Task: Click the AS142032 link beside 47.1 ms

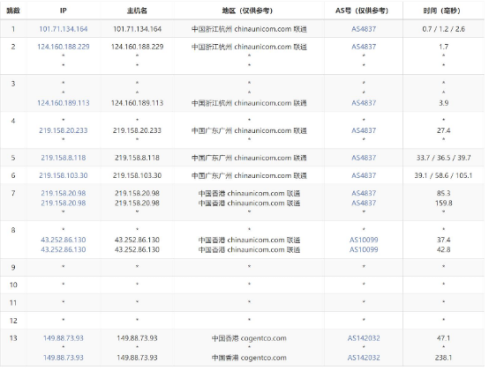Action: (x=364, y=338)
